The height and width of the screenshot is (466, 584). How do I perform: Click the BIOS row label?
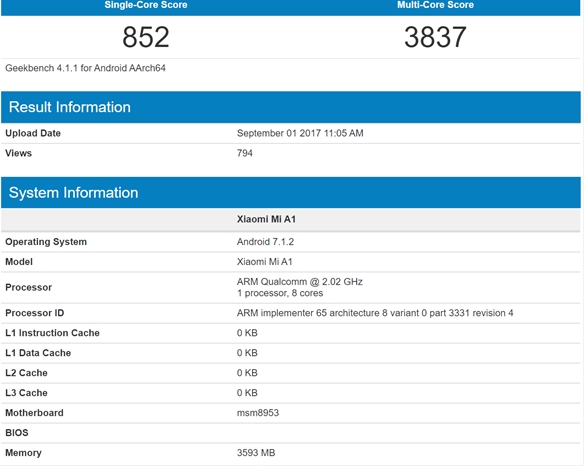pos(17,433)
